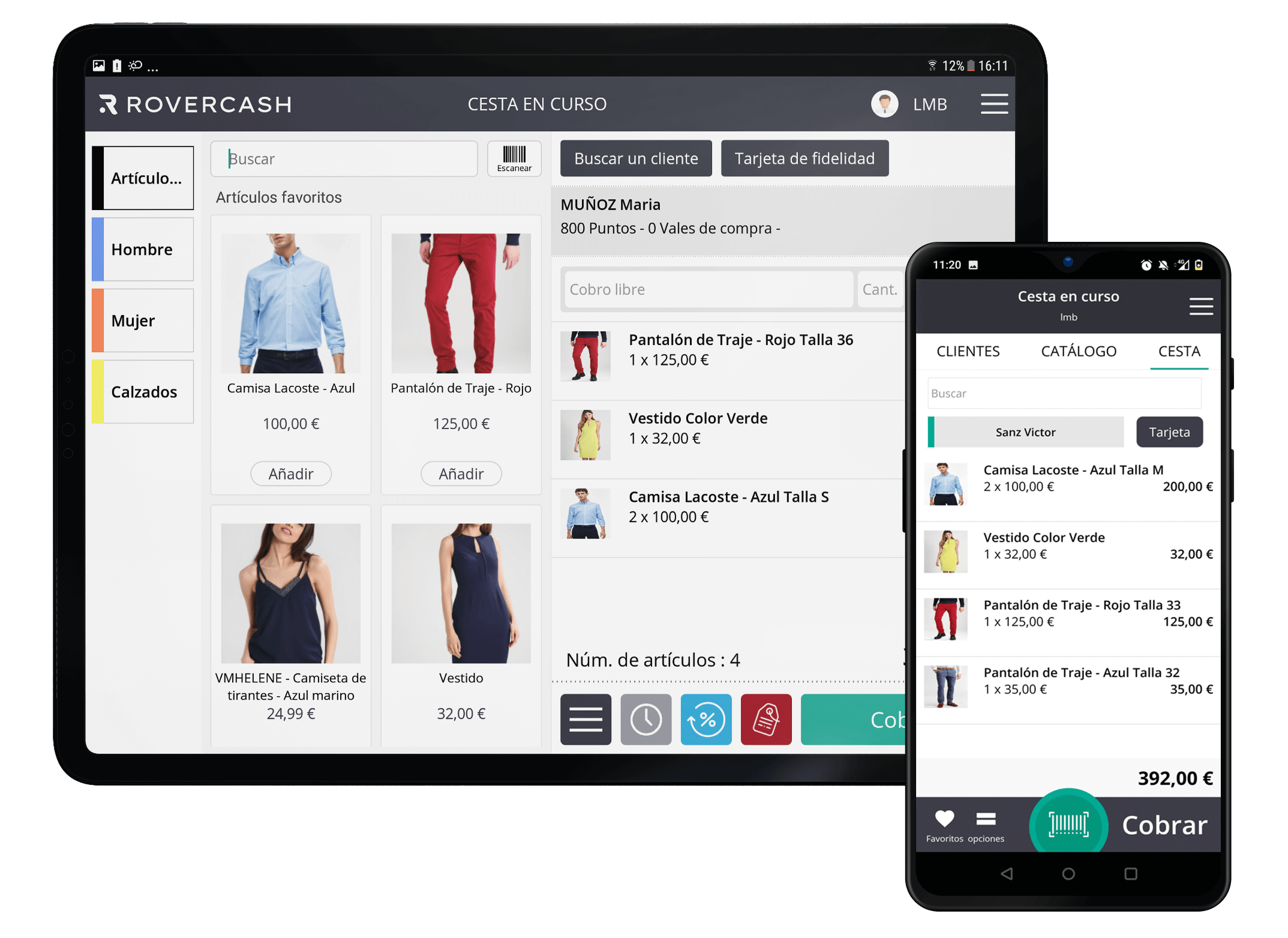
Task: Tap the Android home navigation button
Action: coord(1068,874)
